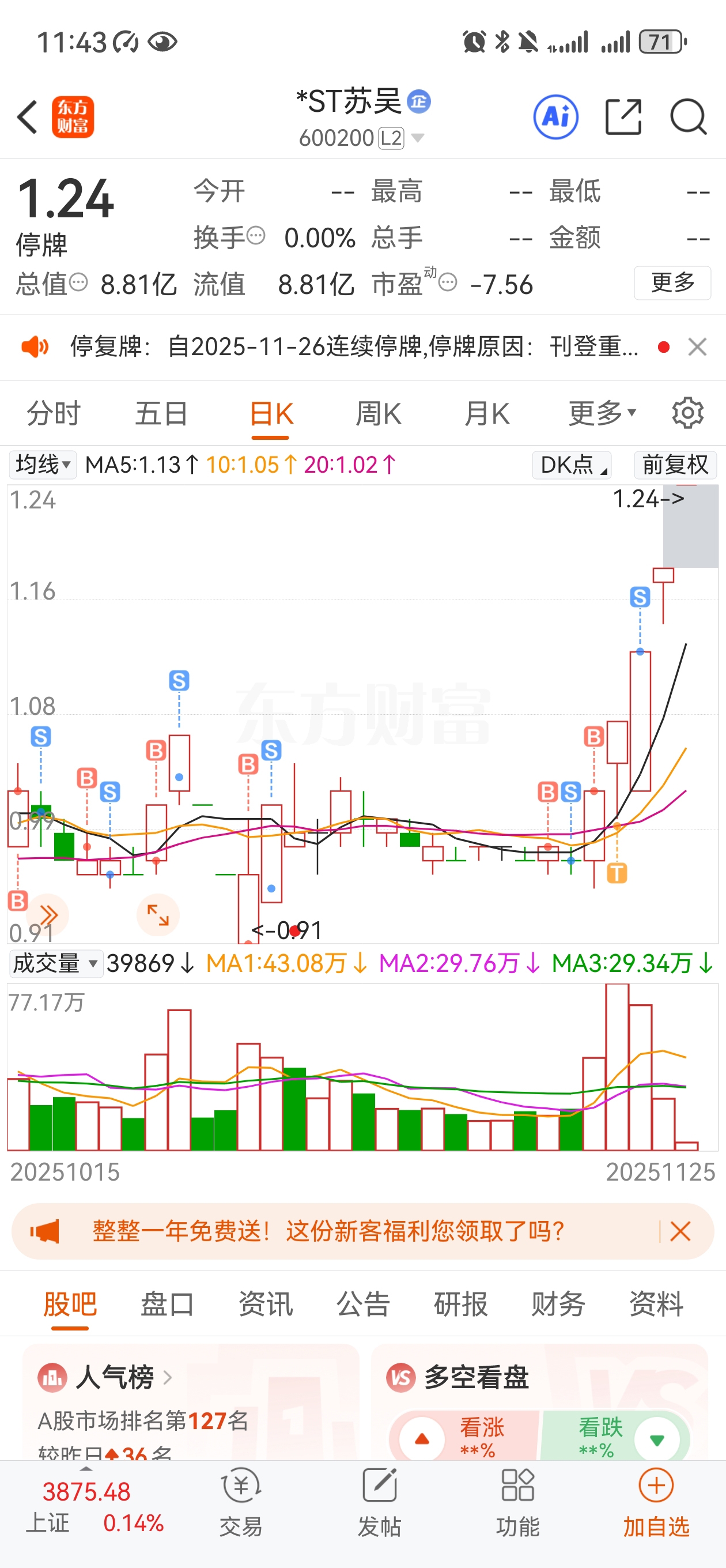Tap the last red candlestick near 1.16
This screenshot has width=726, height=1568.
pyautogui.click(x=663, y=595)
